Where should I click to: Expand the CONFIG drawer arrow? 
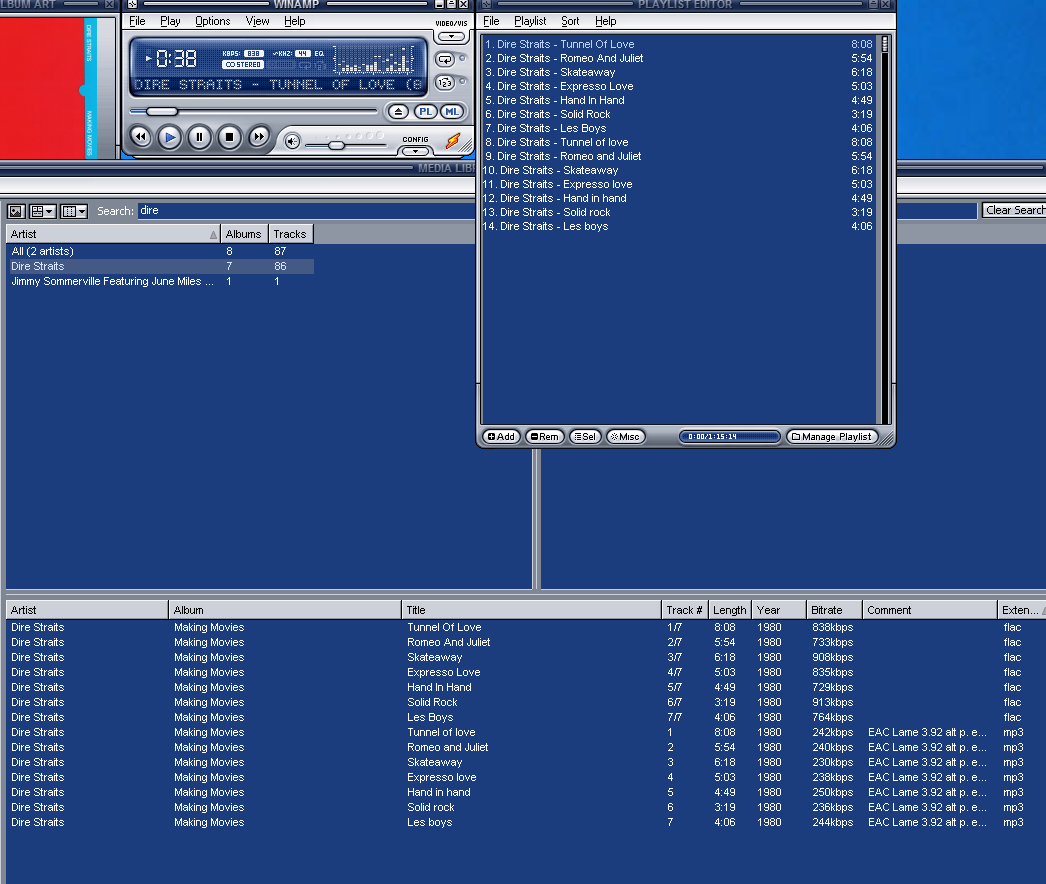[415, 151]
